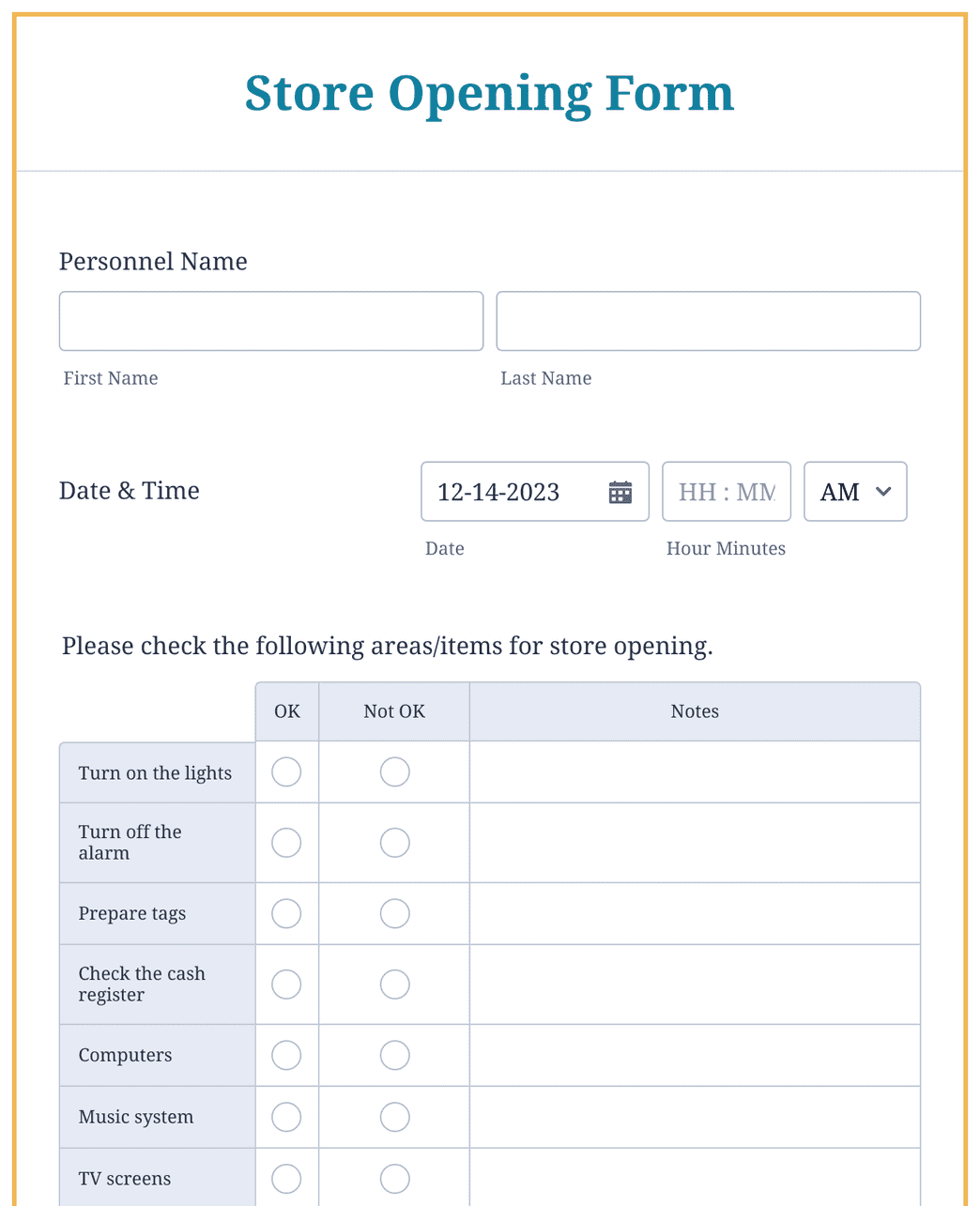Viewport: 980px width, 1206px height.
Task: Mark Not OK for Music system
Action: tap(394, 1117)
